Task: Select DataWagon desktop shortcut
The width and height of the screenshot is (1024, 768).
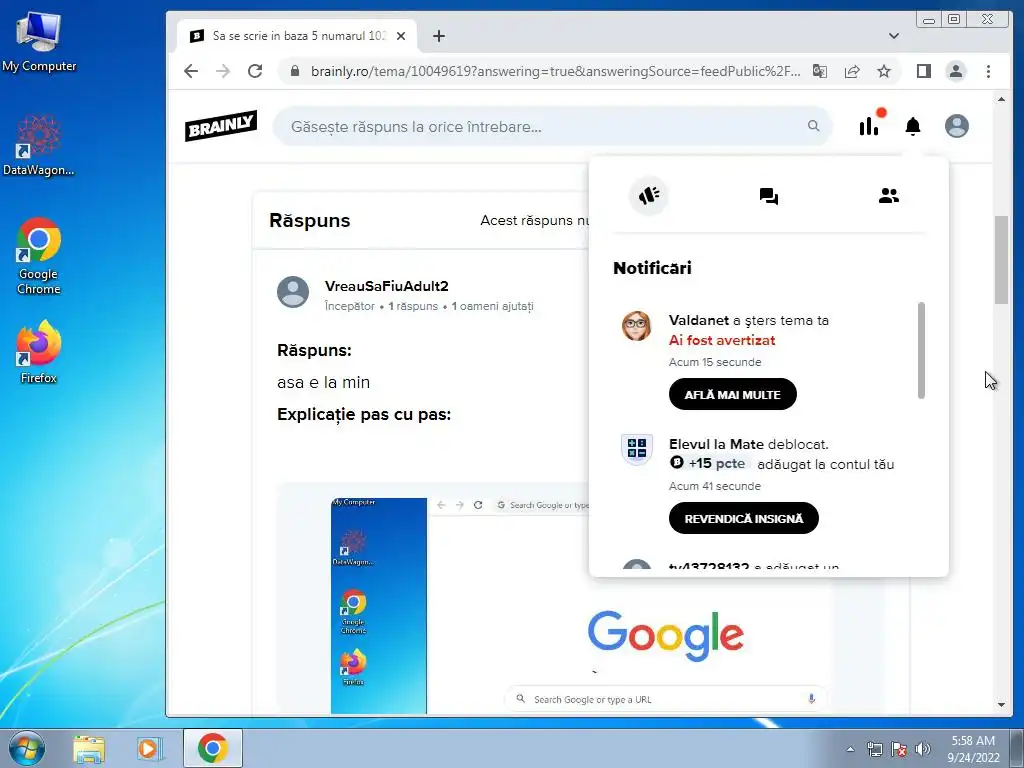Action: click(39, 145)
